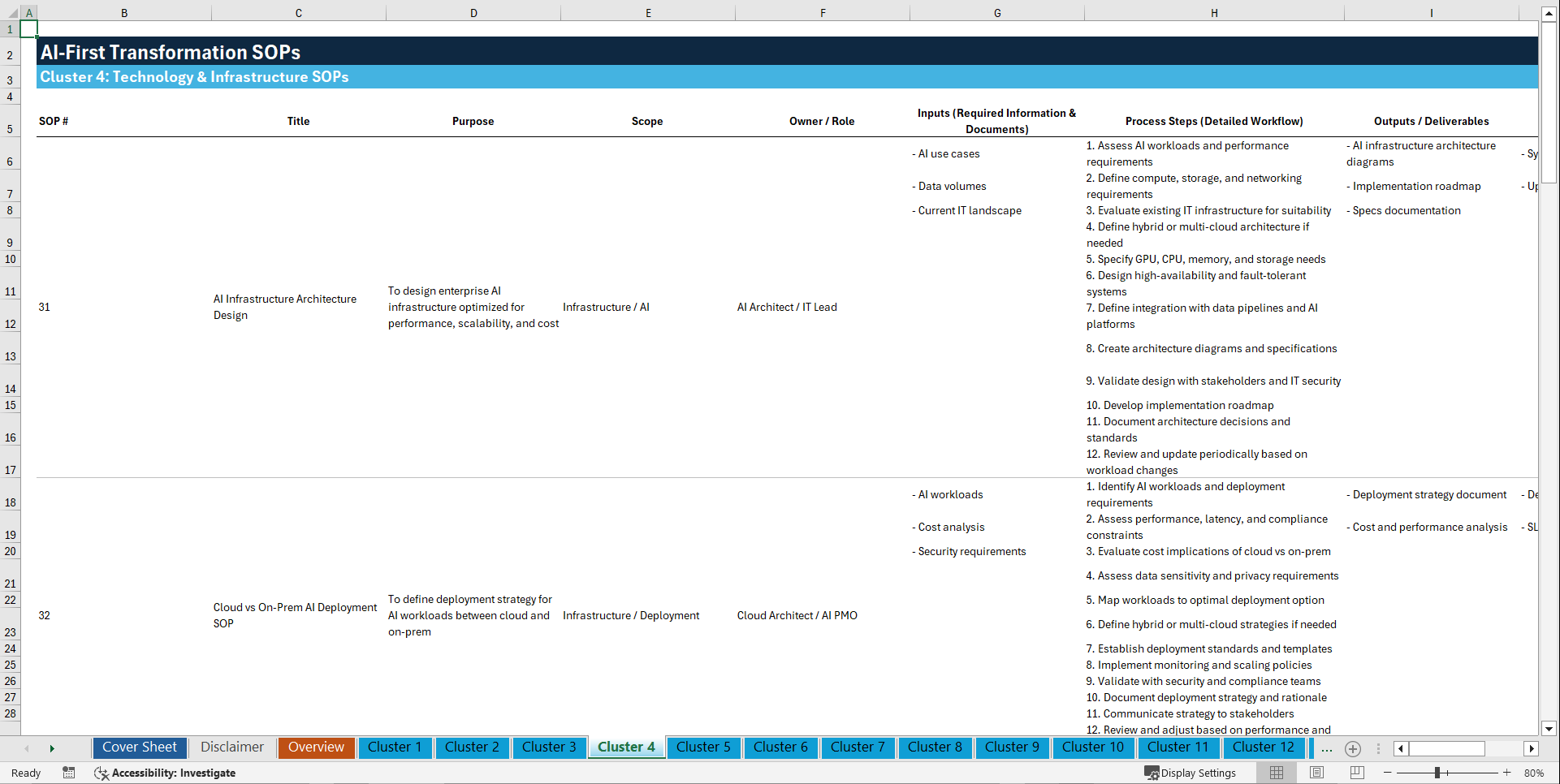Click the macro recording icon near Ready
The image size is (1560, 784).
[x=69, y=773]
